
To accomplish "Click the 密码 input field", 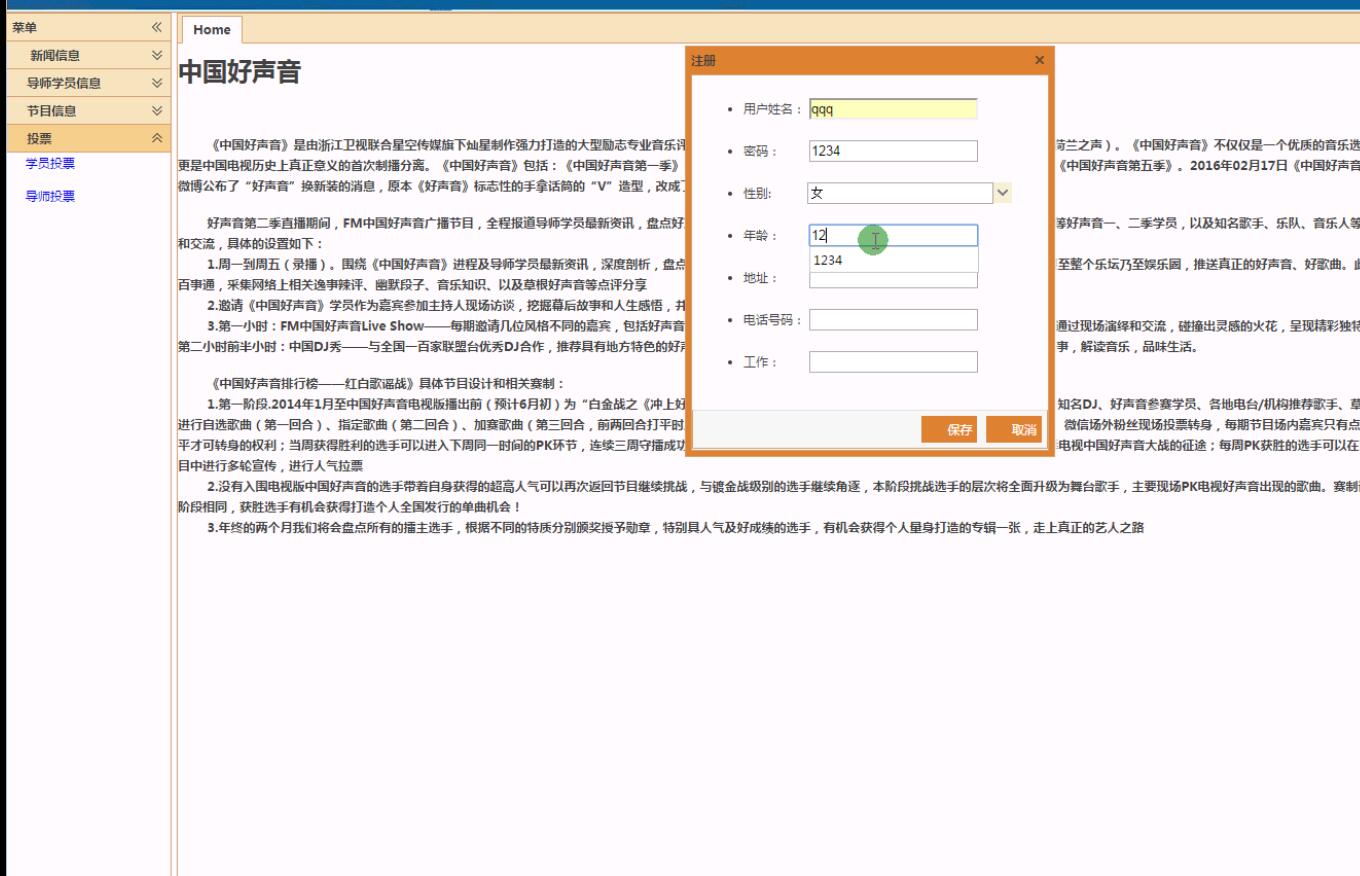I will click(893, 151).
